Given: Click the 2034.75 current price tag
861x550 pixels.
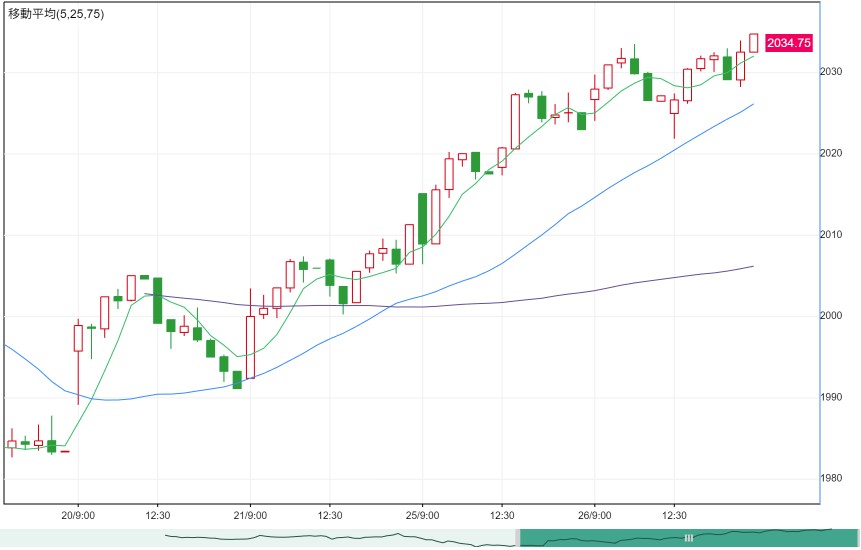Looking at the screenshot, I should (x=789, y=43).
